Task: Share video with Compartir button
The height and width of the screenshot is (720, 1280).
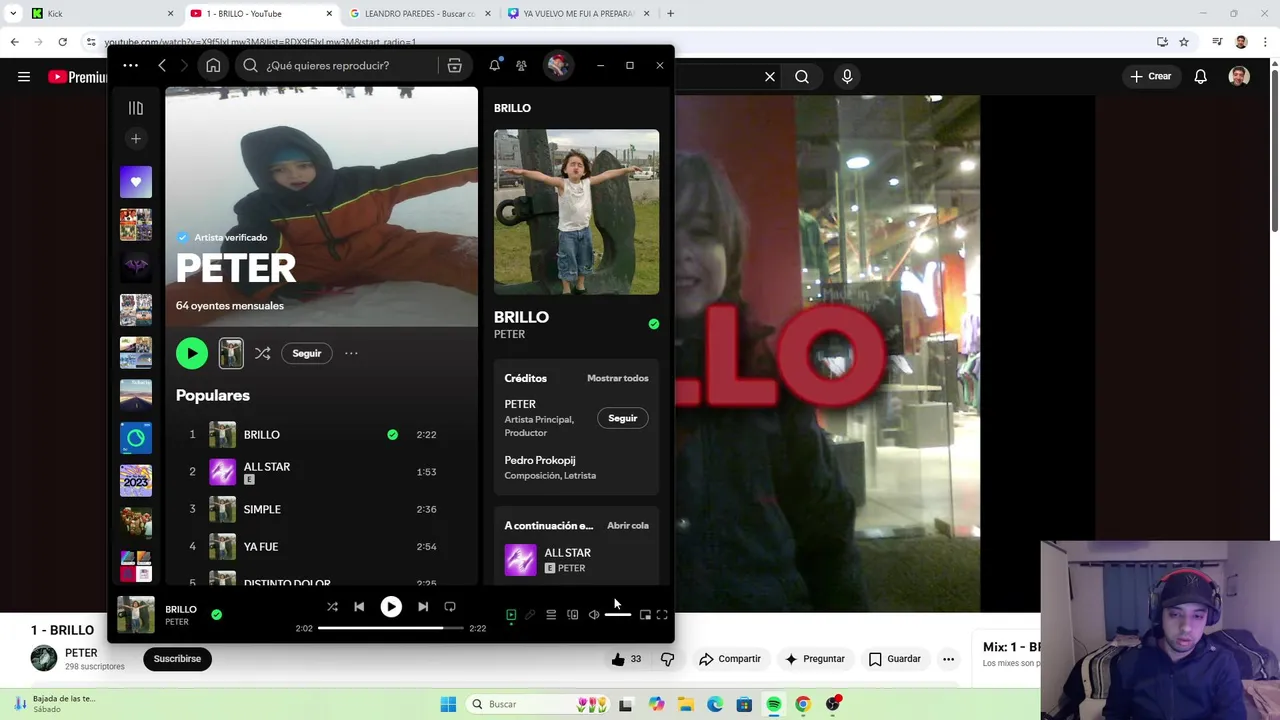Action: point(730,659)
